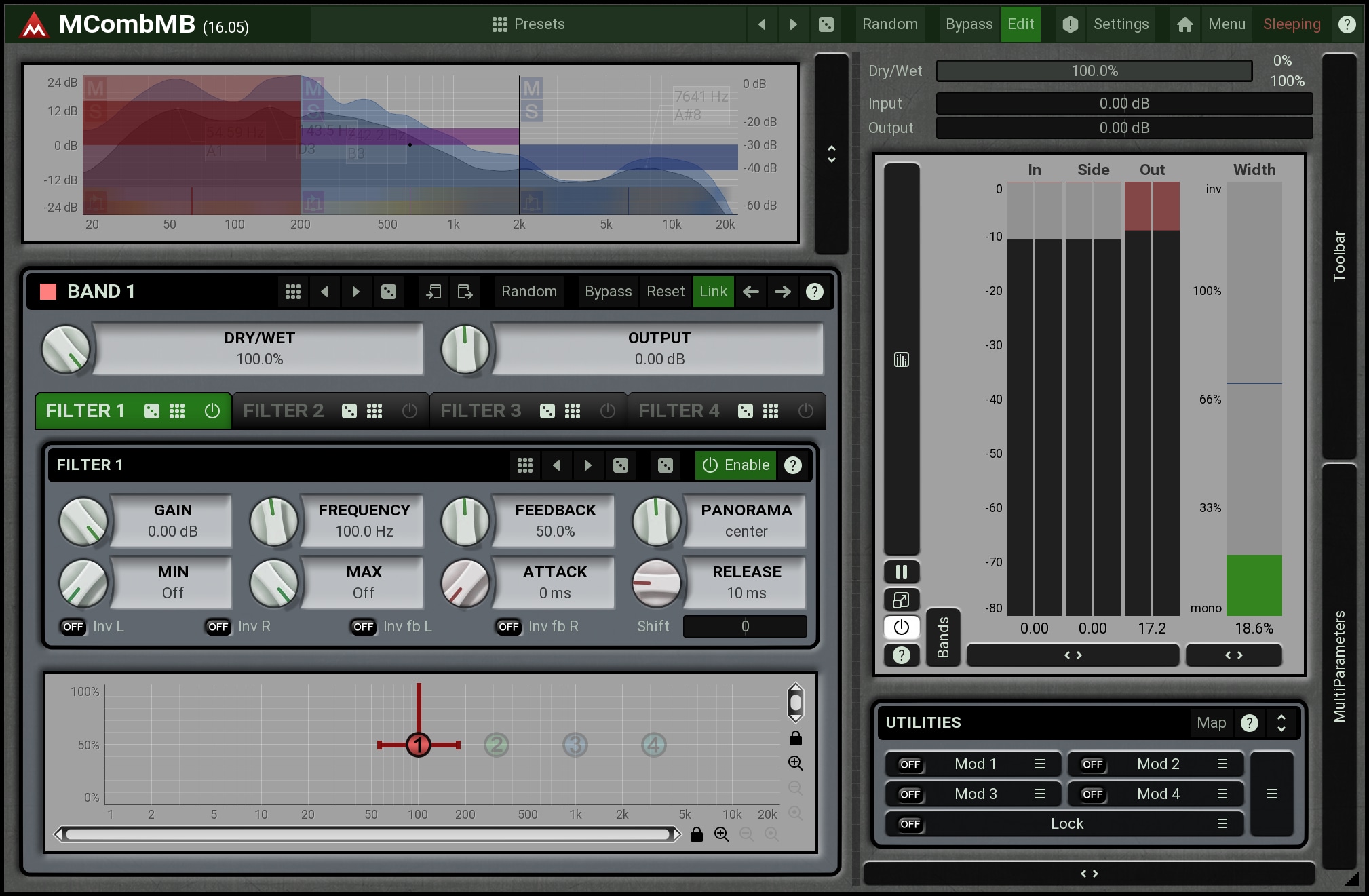Turn on Lock switch in Utilities
1369x896 pixels.
click(x=910, y=824)
